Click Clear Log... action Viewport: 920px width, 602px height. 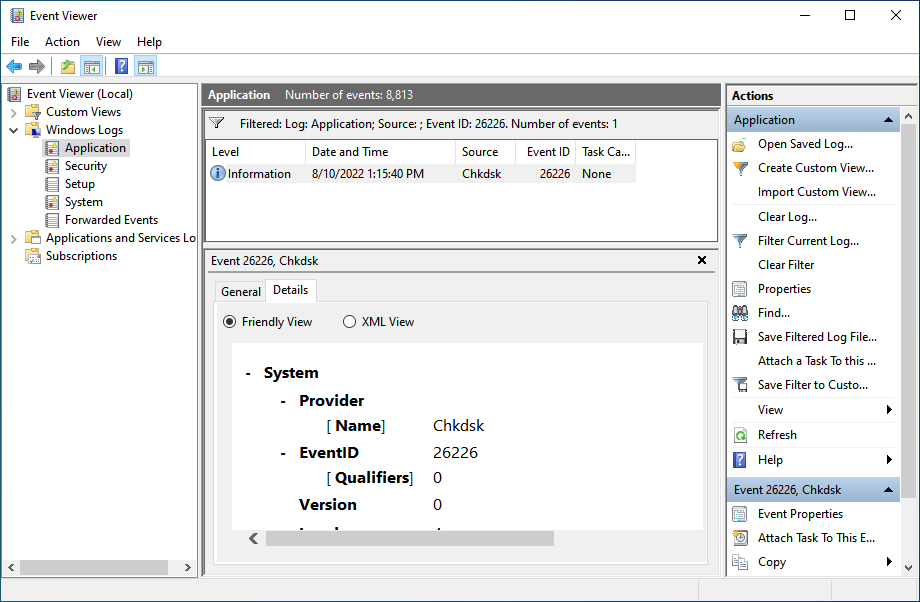tap(787, 217)
